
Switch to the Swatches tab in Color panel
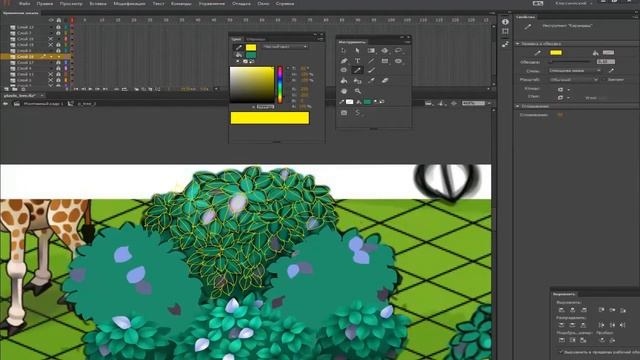coord(256,39)
